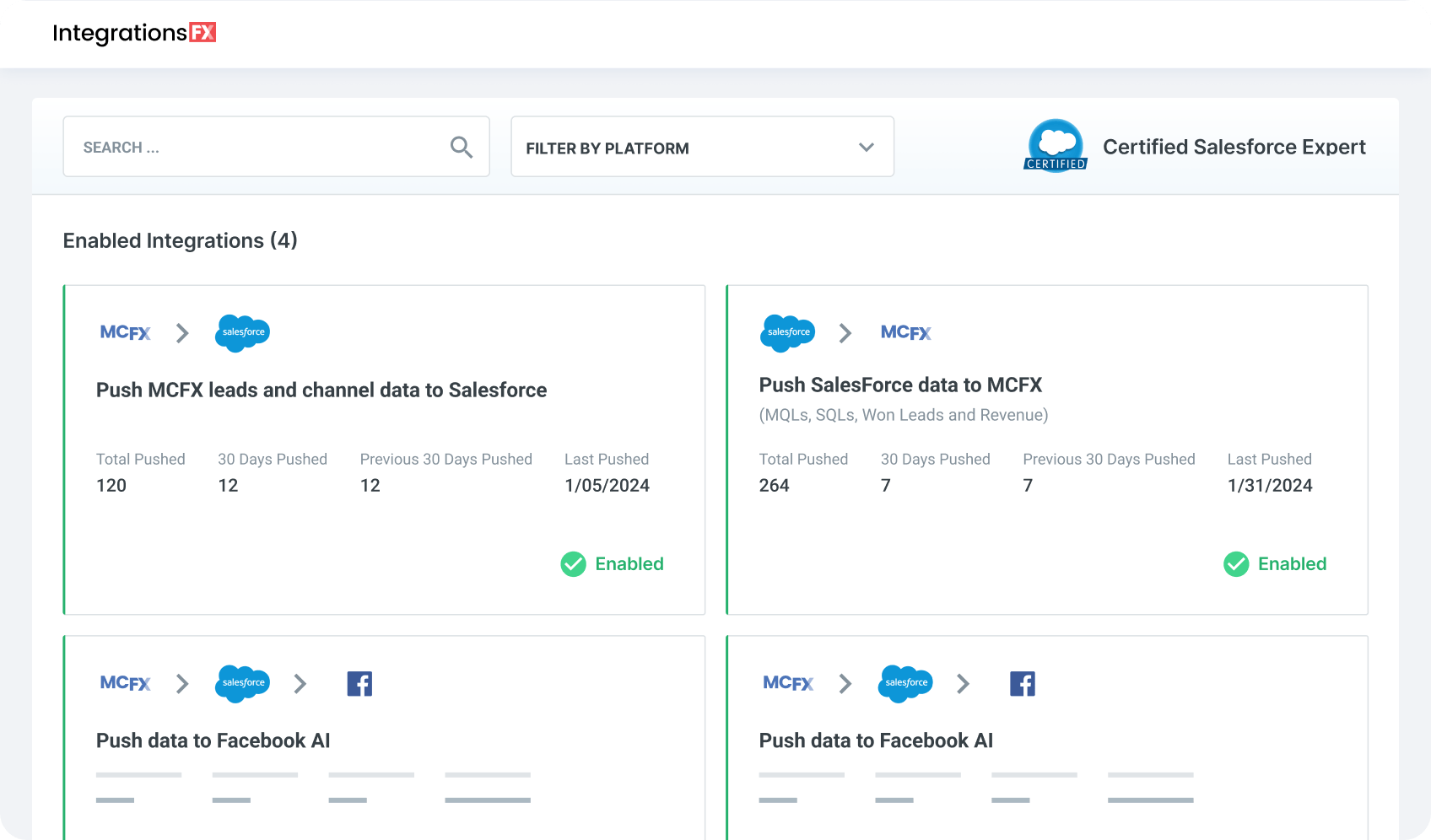Click the Facebook icon on the bottom-left card
This screenshot has height=840, width=1431.
359,683
